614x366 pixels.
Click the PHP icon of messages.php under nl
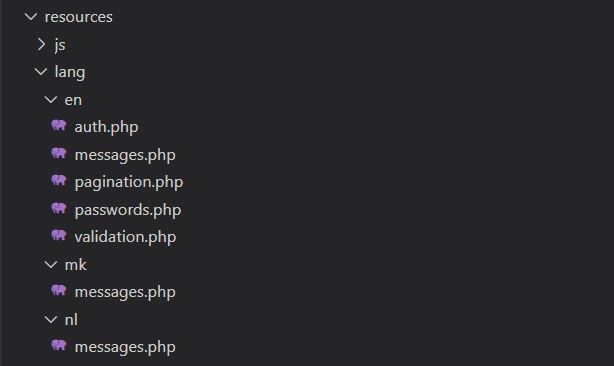coord(59,346)
